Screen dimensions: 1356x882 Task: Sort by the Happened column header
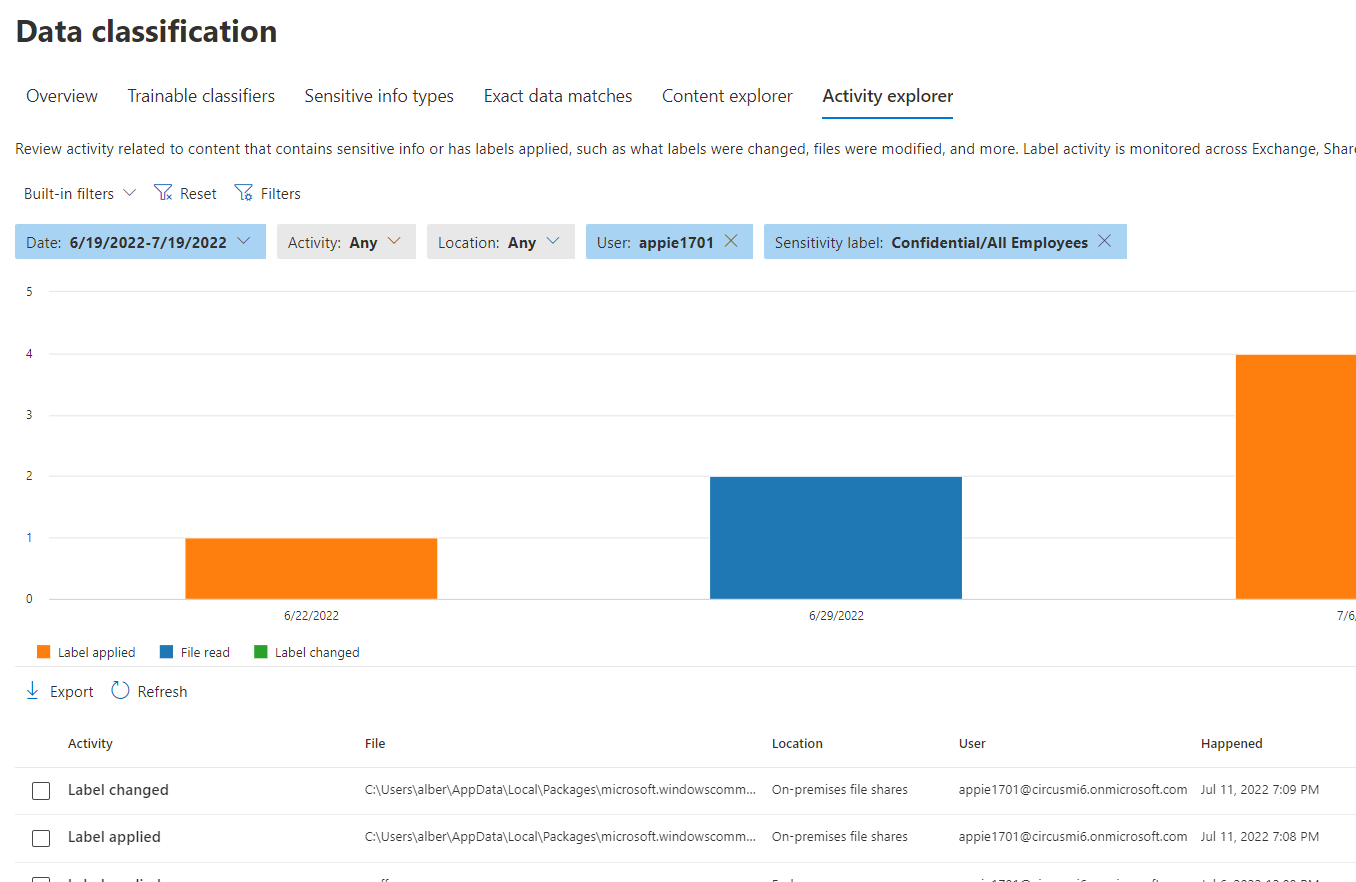click(x=1231, y=744)
